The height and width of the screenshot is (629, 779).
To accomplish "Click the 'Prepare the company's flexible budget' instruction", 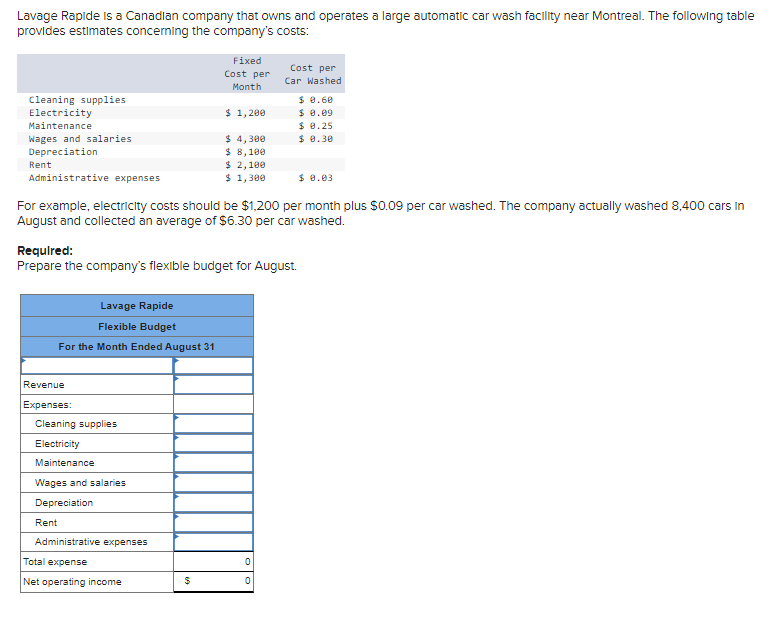I will coord(157,266).
